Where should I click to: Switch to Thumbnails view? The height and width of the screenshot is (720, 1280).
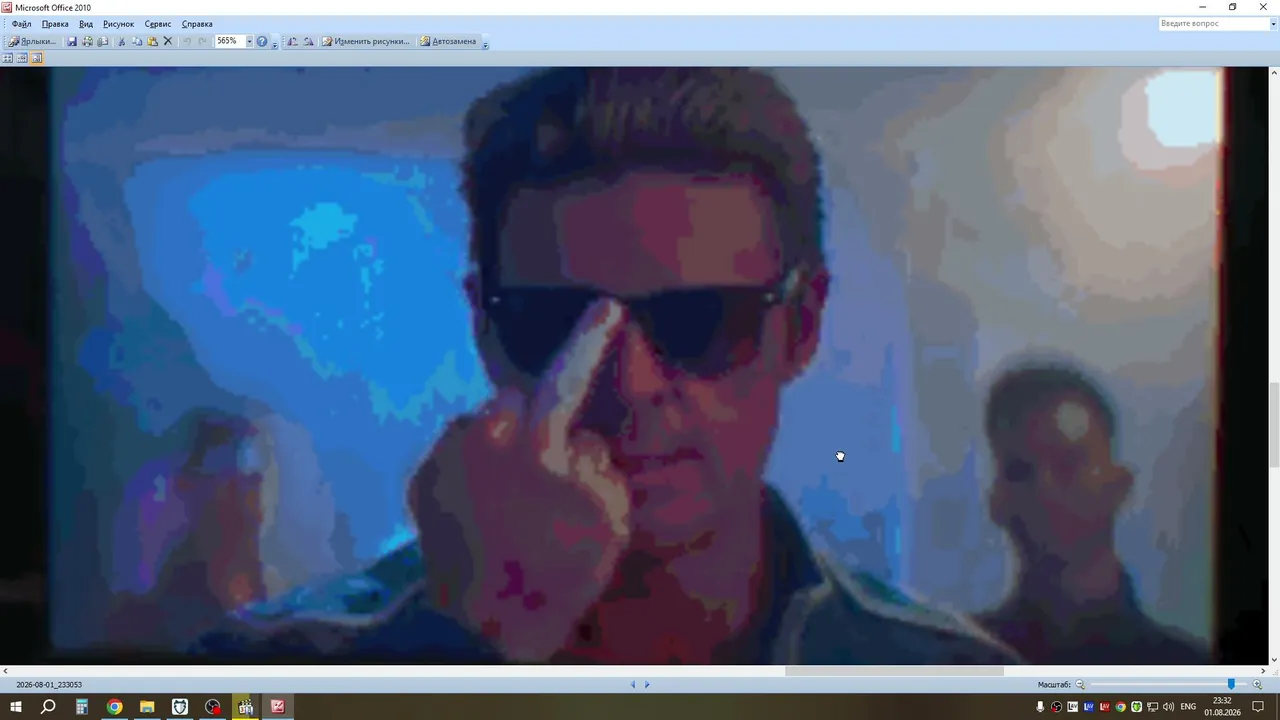click(7, 58)
